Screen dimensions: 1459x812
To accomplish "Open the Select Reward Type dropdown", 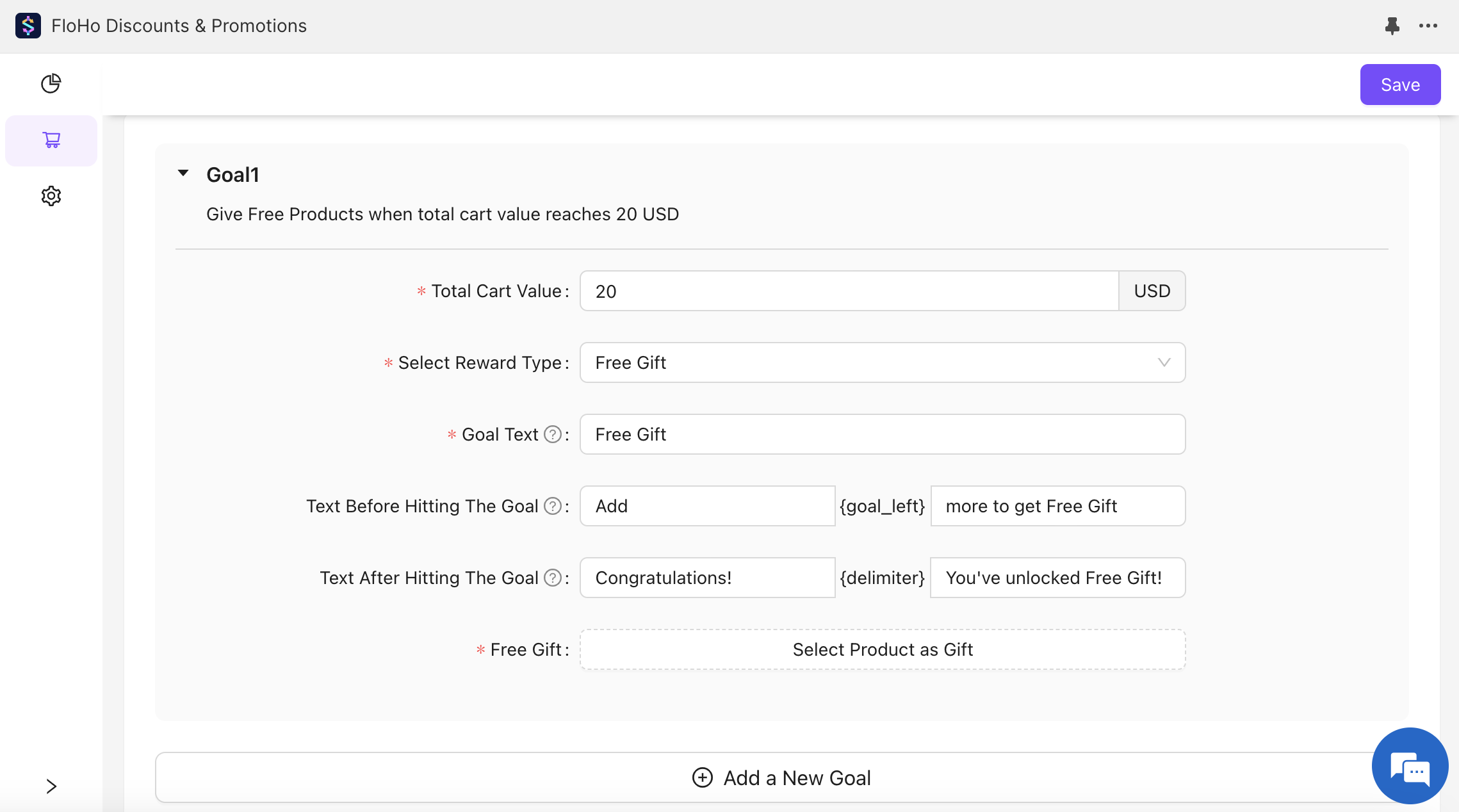I will coord(882,362).
